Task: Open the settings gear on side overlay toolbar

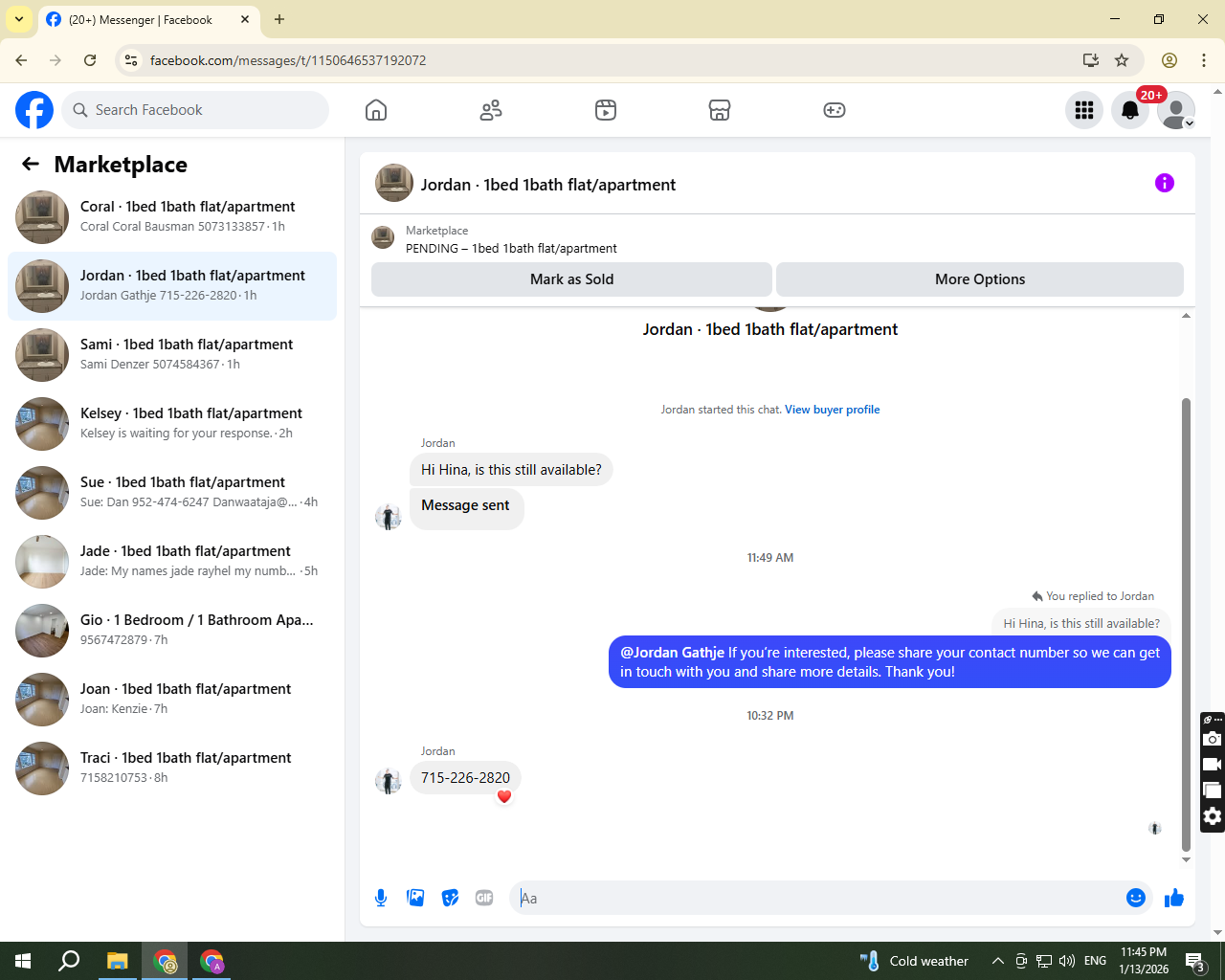Action: pyautogui.click(x=1213, y=816)
